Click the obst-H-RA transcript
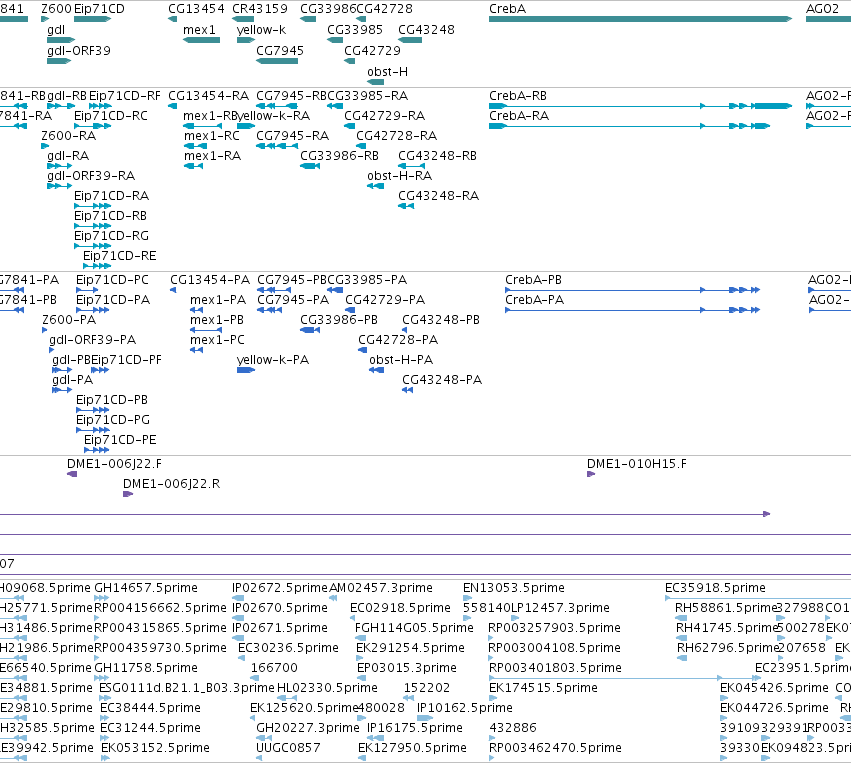Screen dimensions: 851x763 point(376,186)
